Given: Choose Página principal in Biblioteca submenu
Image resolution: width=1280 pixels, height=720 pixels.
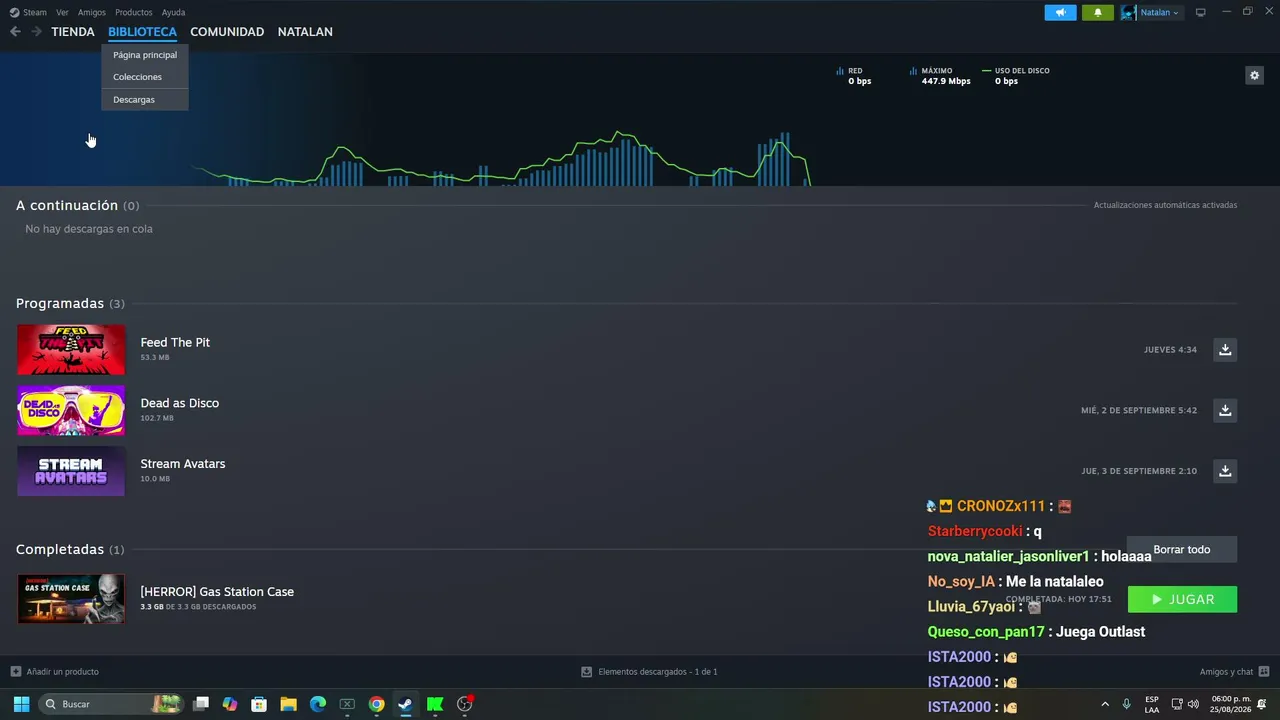Looking at the screenshot, I should (145, 55).
